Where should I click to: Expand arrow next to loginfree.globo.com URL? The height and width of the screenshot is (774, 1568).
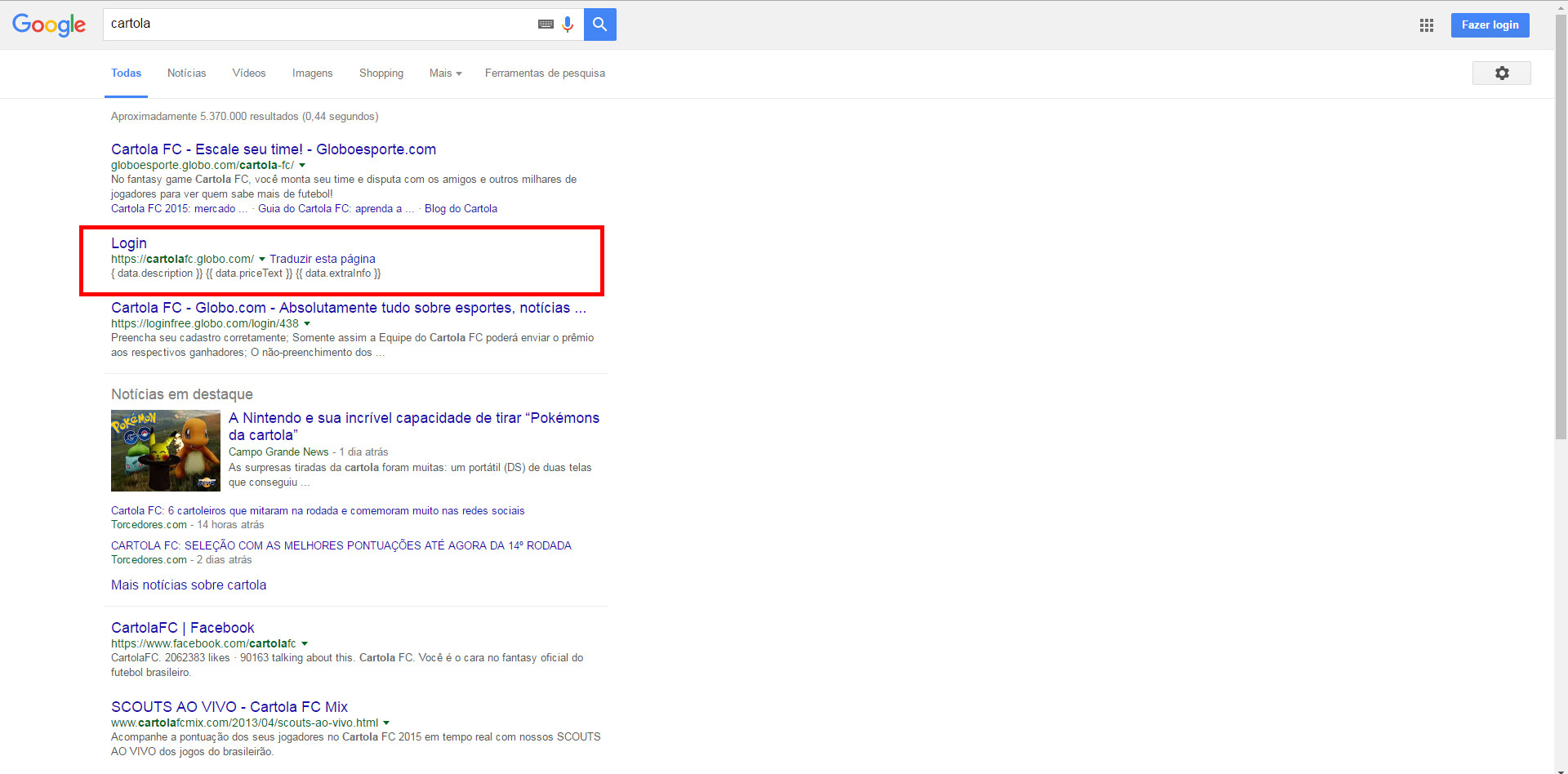[x=307, y=323]
